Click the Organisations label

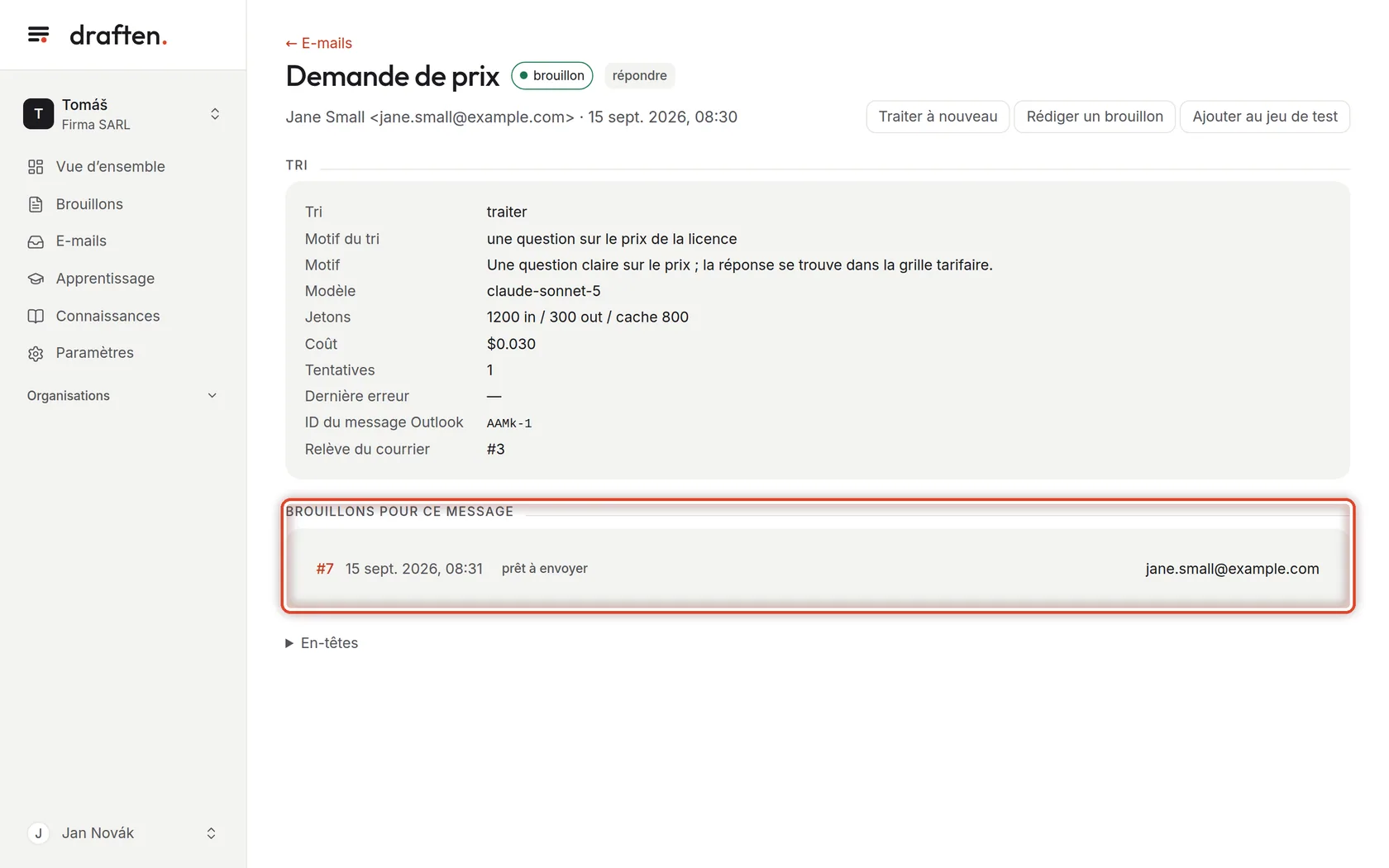[69, 396]
